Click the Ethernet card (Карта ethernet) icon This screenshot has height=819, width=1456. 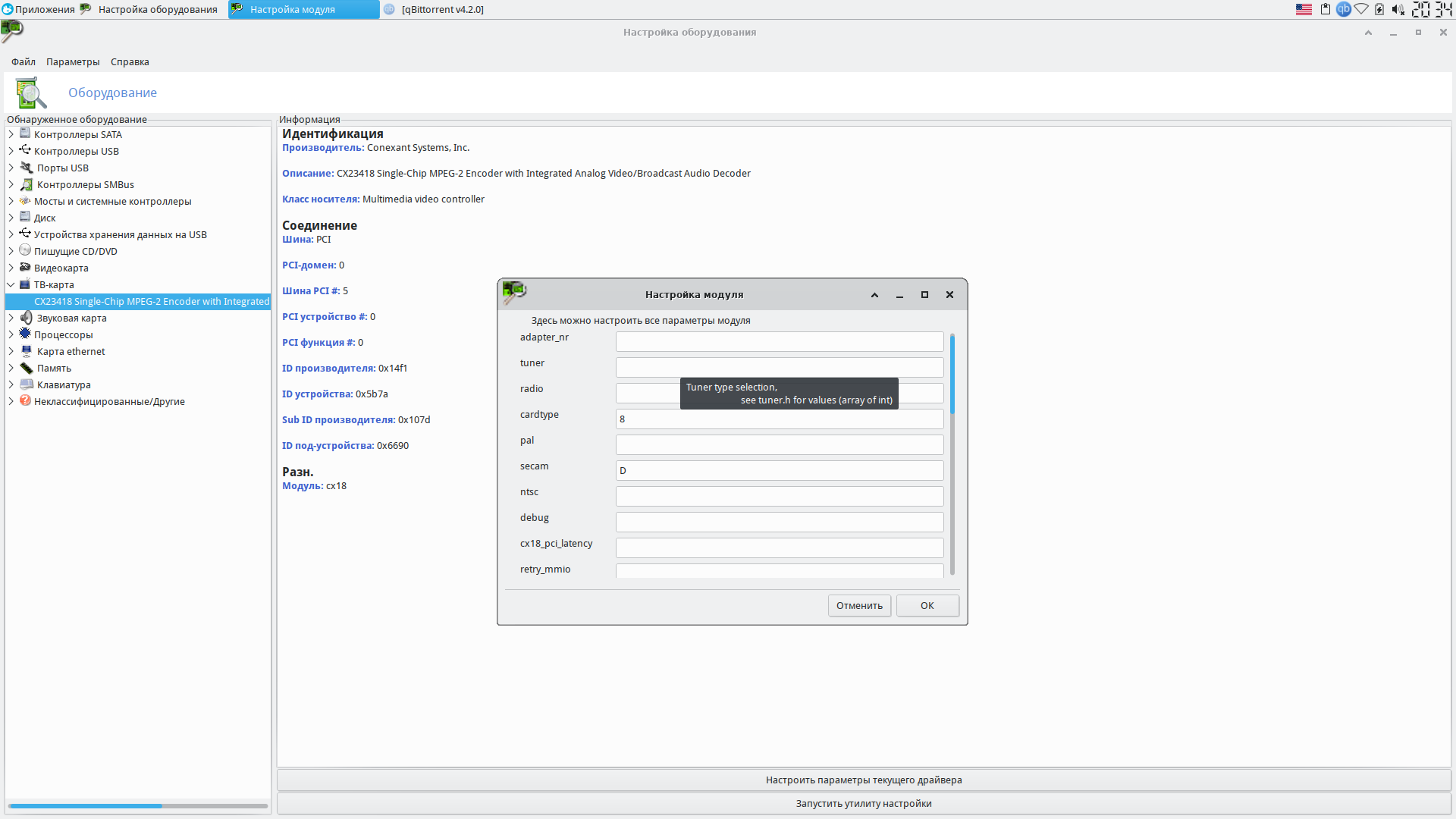(27, 351)
